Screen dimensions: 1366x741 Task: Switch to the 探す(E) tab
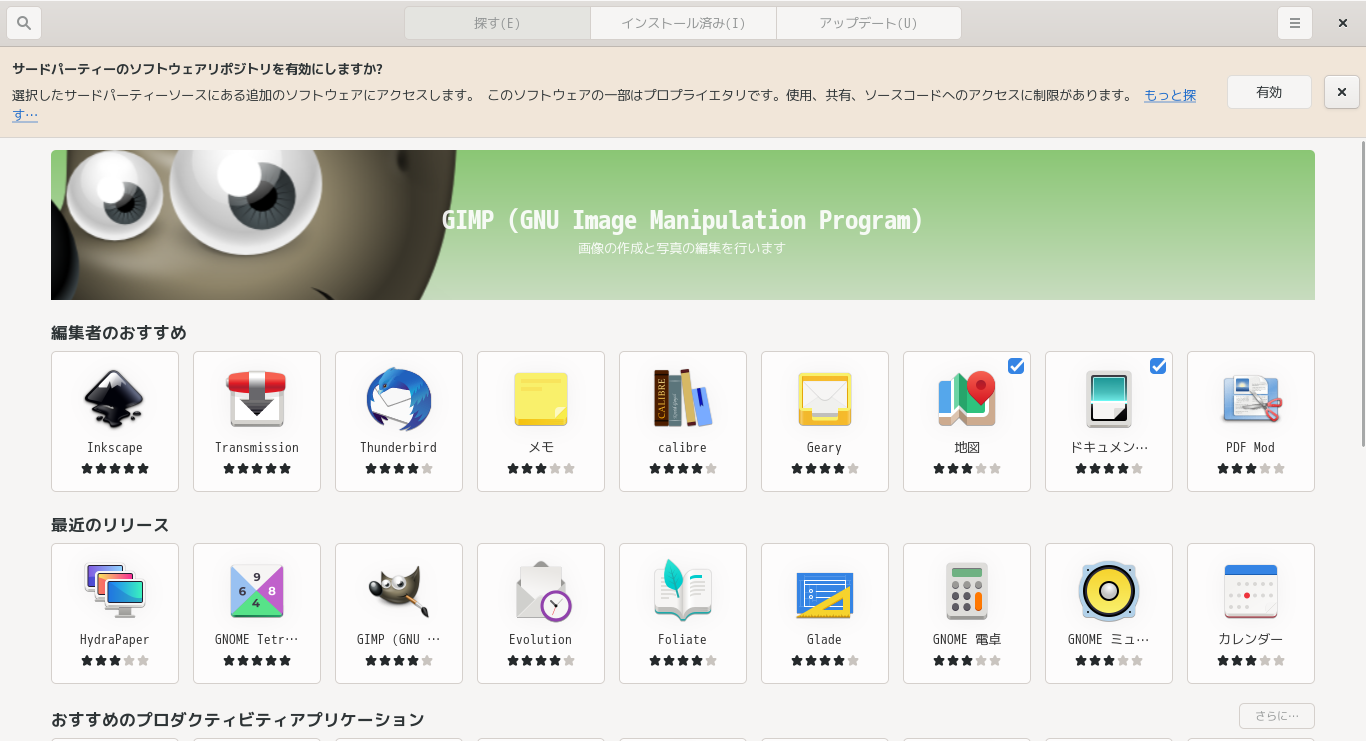(x=498, y=23)
